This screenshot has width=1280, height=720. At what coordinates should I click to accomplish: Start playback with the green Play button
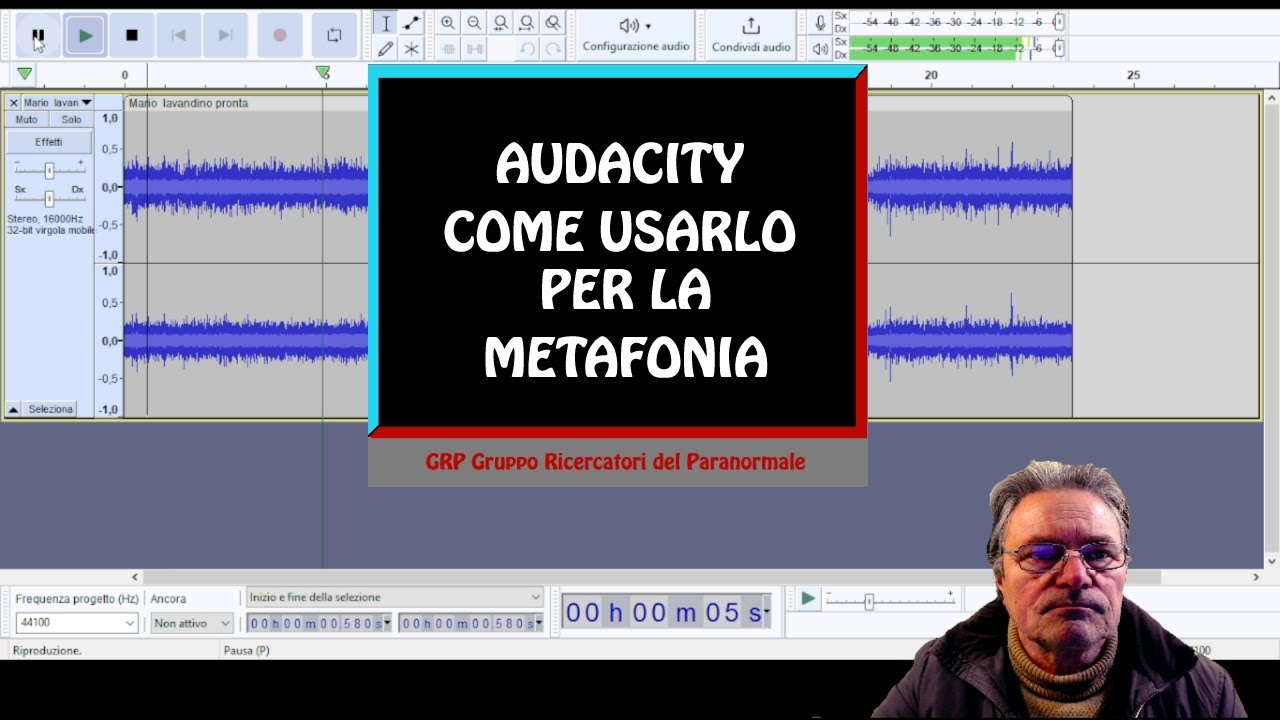point(85,35)
